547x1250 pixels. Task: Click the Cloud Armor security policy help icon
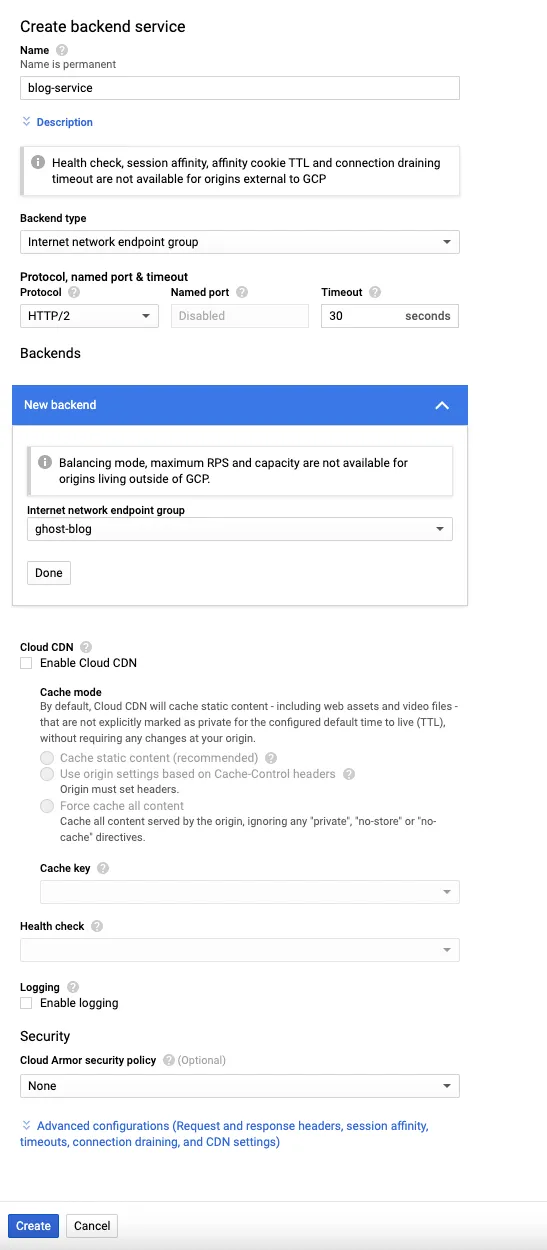(x=169, y=1060)
